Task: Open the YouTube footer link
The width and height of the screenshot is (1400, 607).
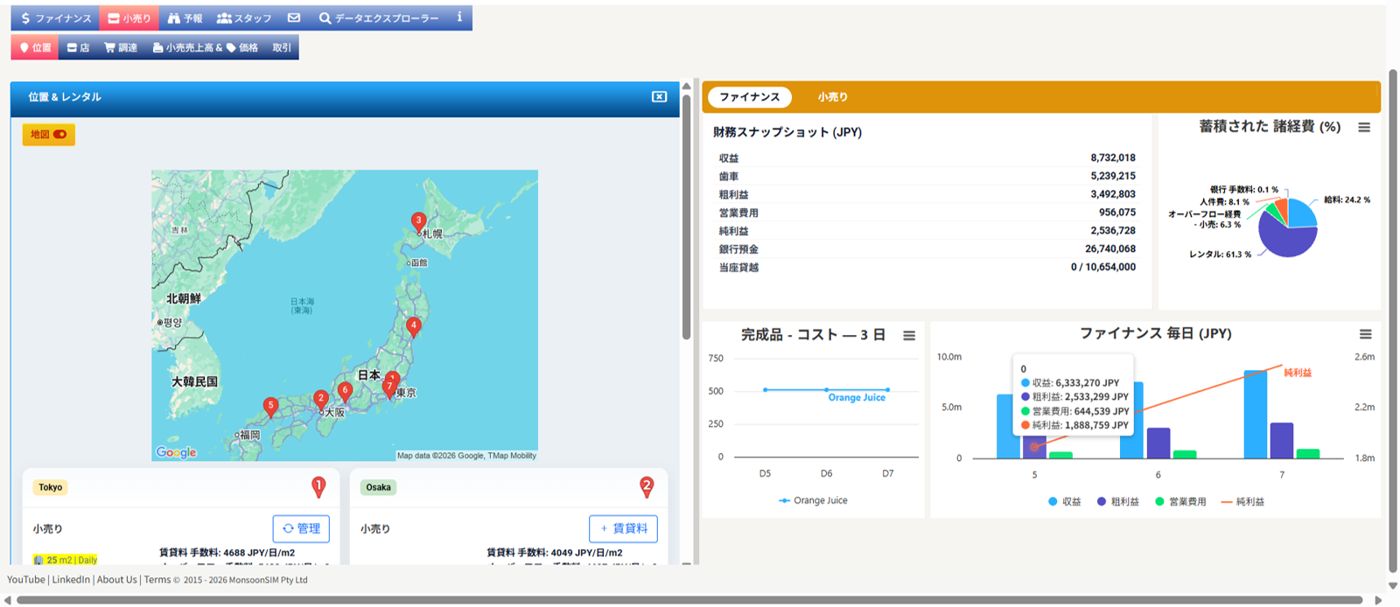Action: click(x=26, y=580)
